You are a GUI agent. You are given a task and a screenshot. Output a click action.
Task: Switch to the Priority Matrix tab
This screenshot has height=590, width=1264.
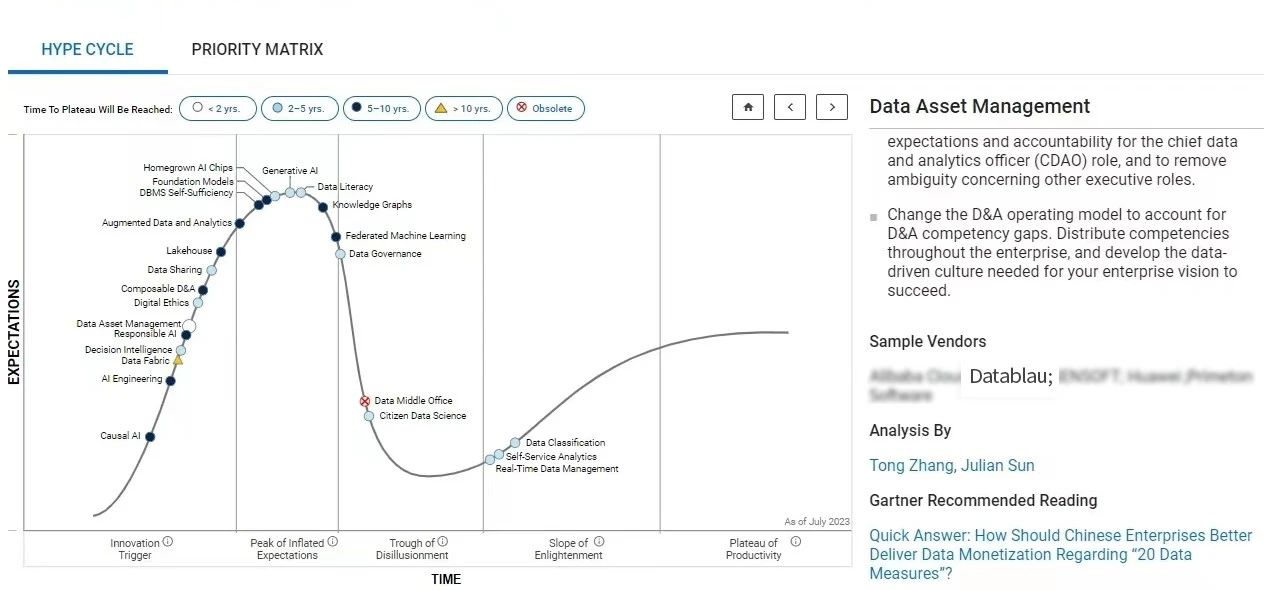(x=257, y=49)
